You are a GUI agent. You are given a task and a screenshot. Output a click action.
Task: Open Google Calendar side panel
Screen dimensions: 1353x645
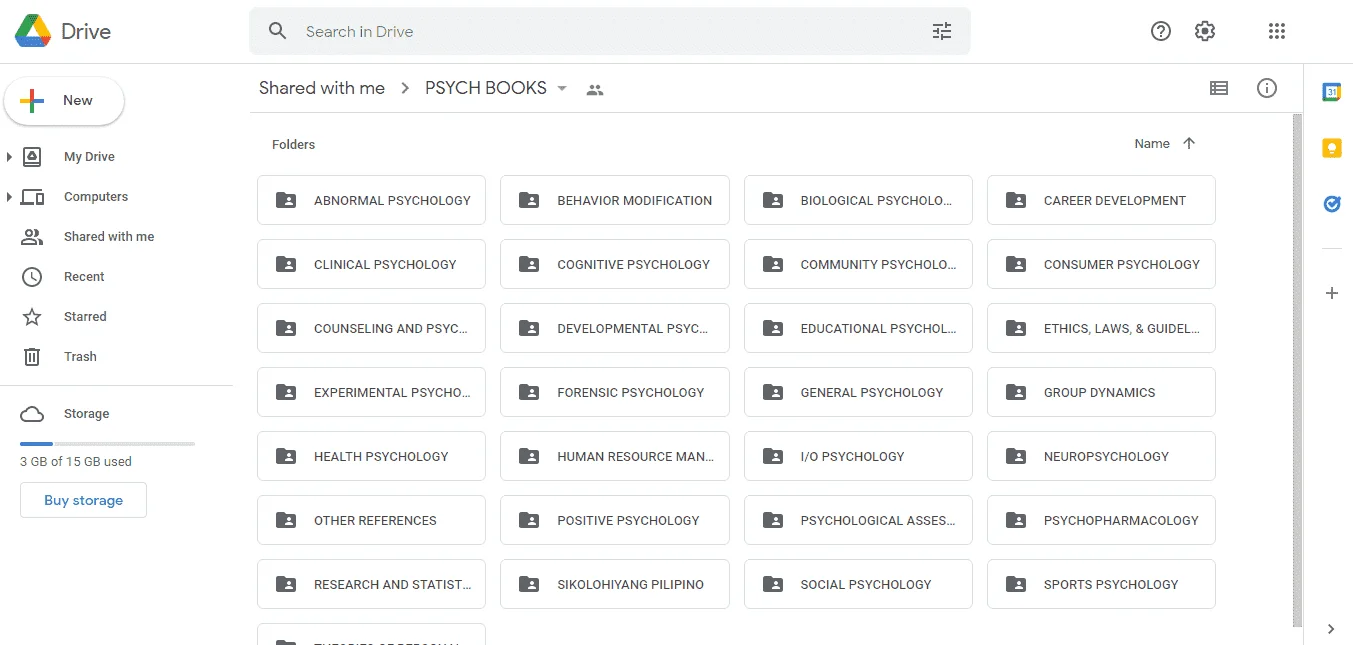pos(1331,92)
